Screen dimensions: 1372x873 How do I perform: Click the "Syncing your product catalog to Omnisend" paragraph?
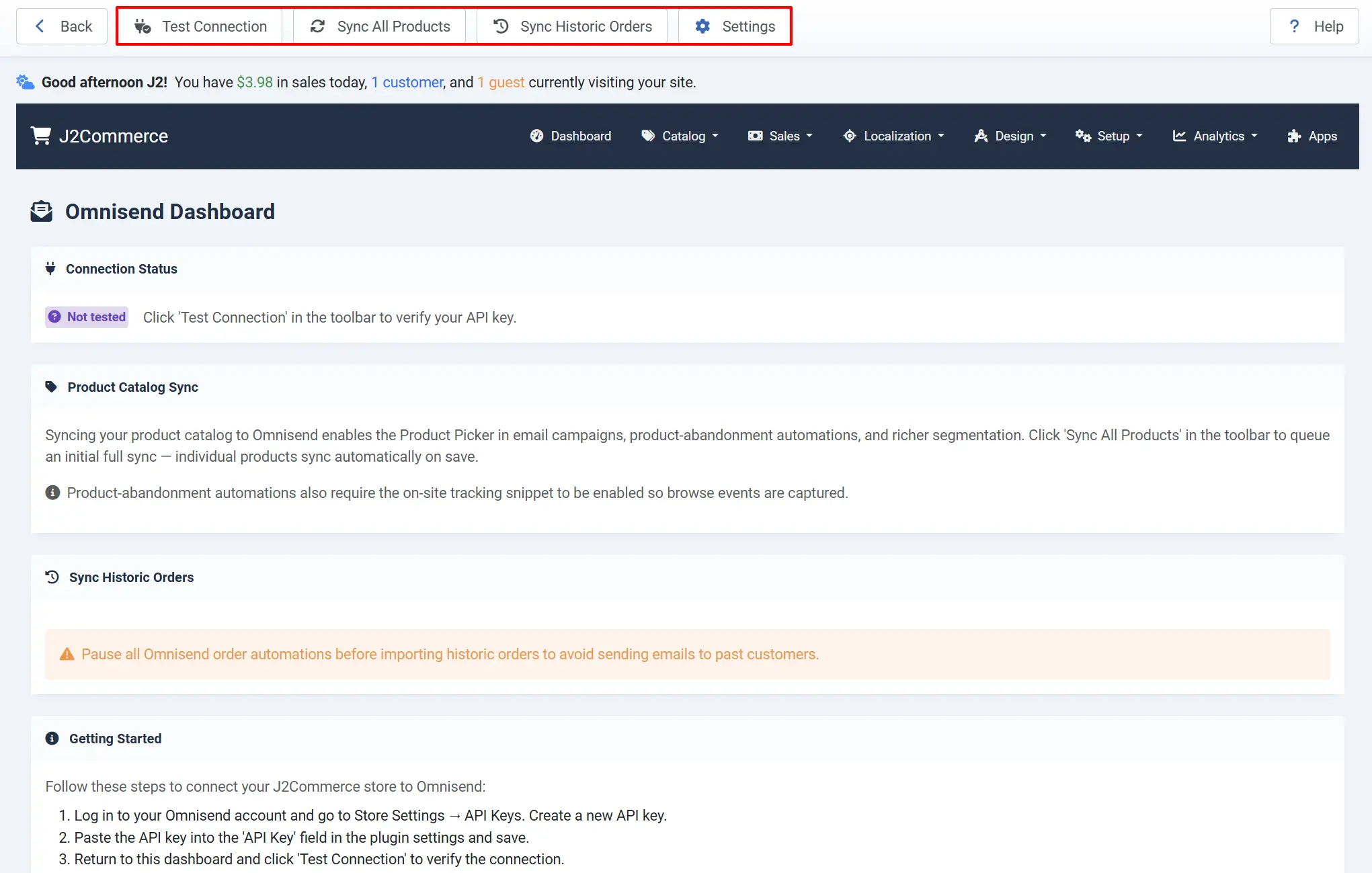click(x=687, y=446)
